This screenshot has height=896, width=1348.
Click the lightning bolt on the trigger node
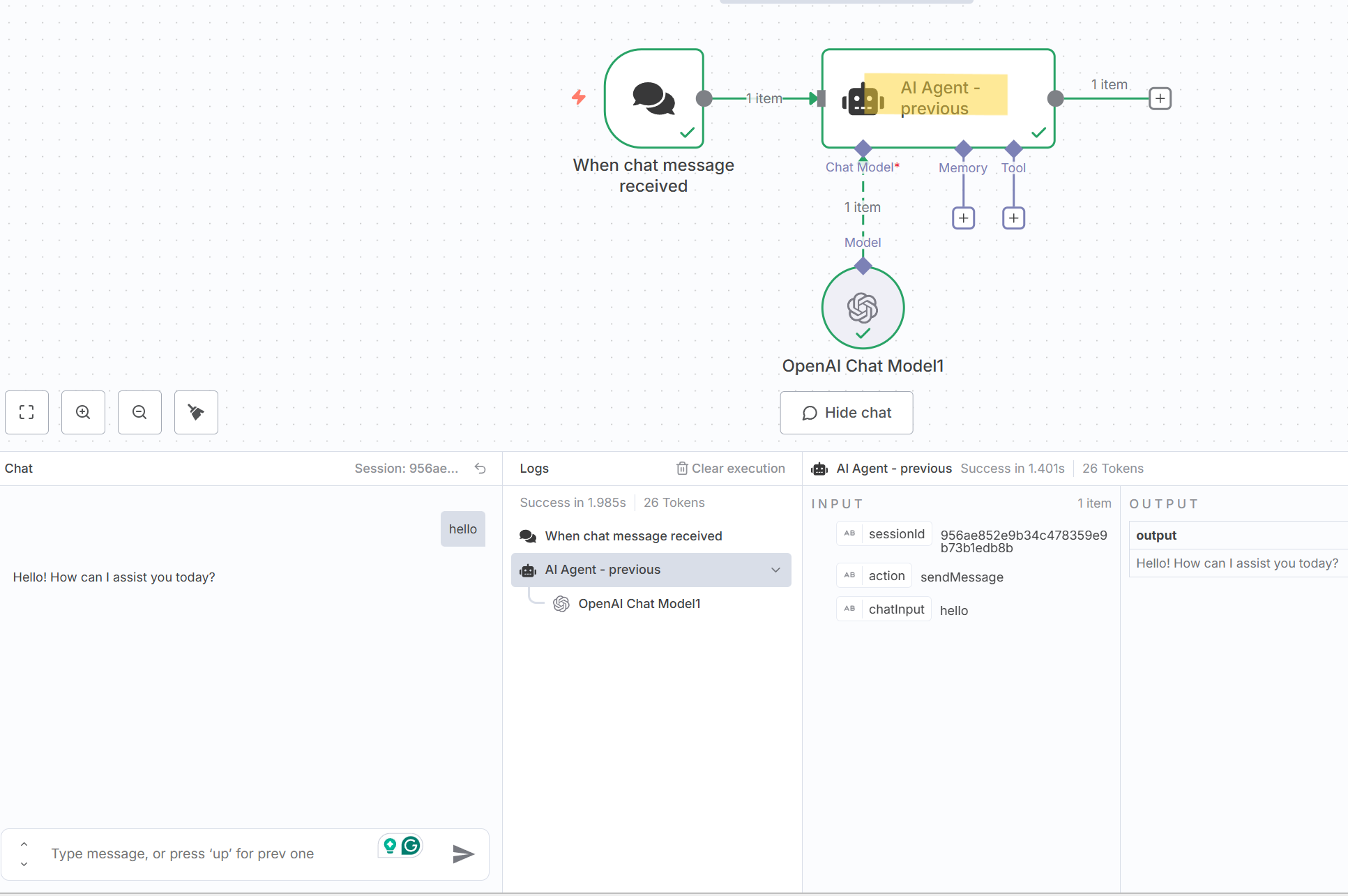pos(579,98)
